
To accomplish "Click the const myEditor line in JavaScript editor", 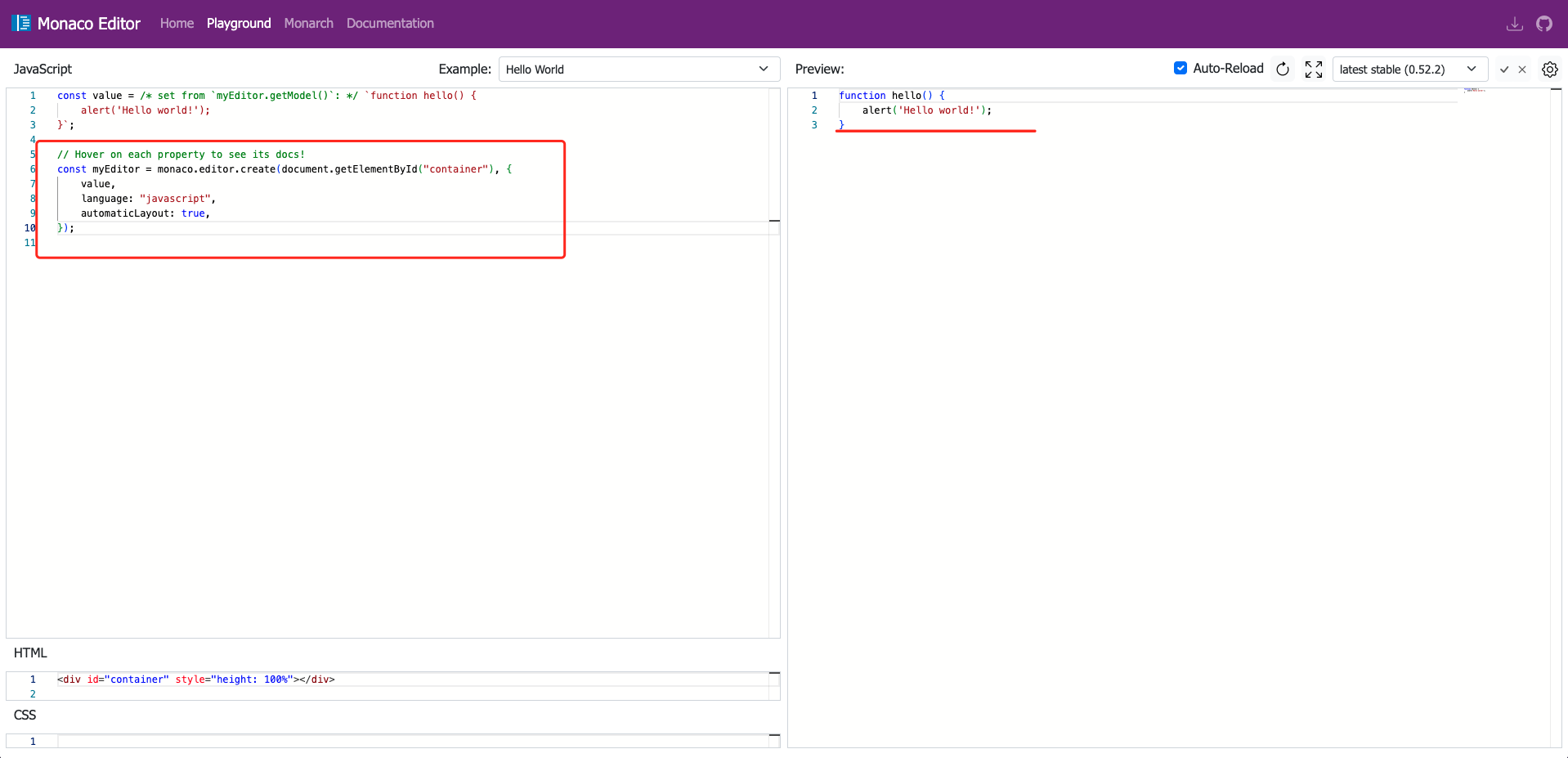I will (x=284, y=169).
